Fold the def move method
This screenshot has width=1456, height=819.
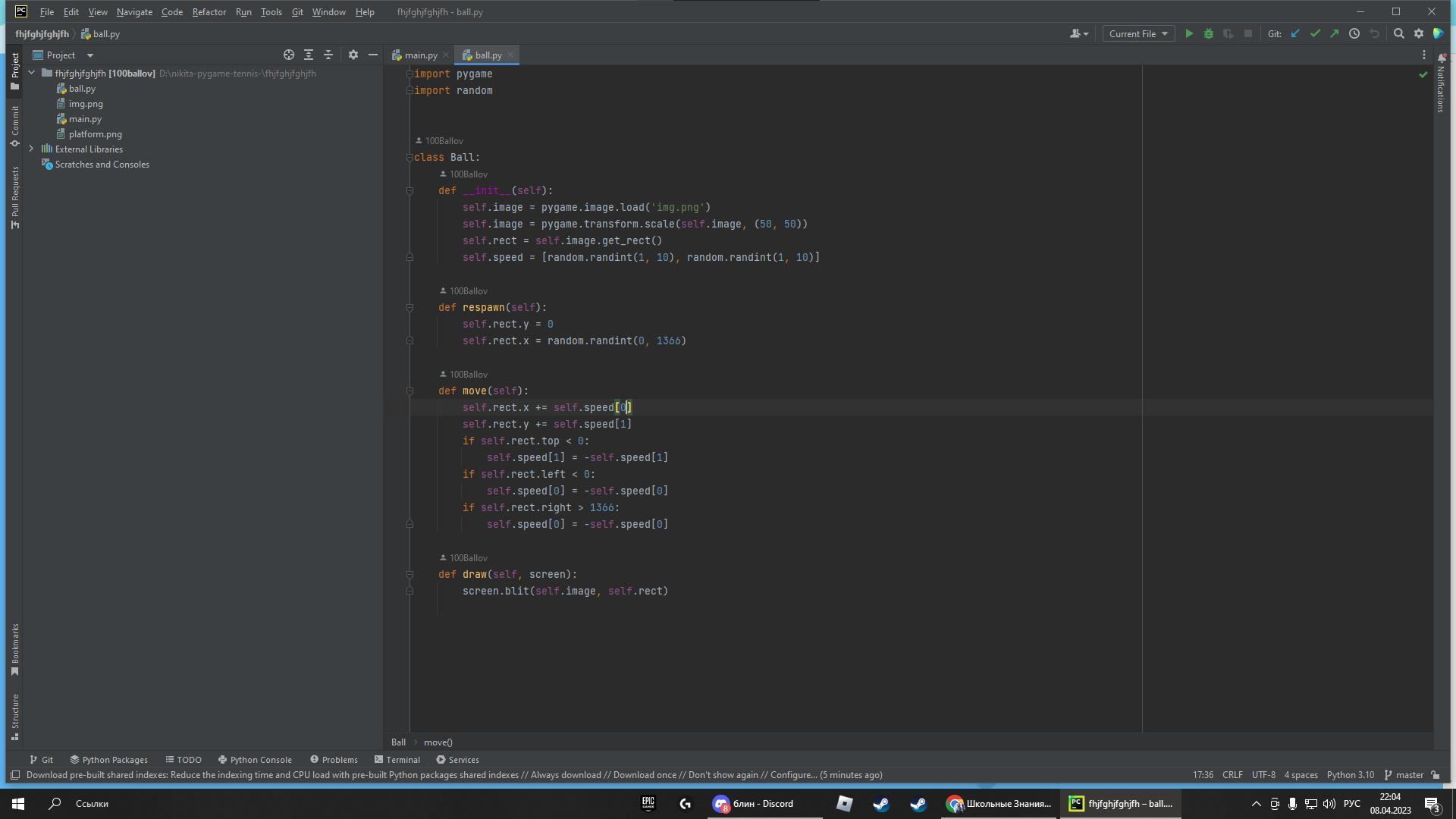409,391
